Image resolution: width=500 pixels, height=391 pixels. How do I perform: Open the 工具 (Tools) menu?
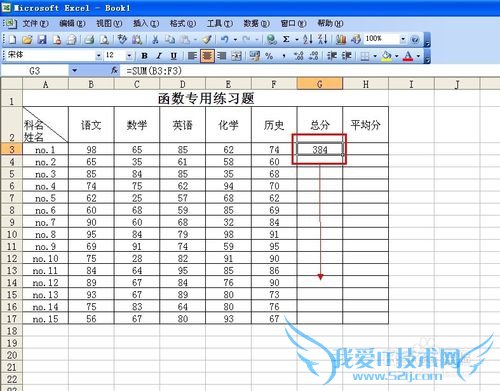click(220, 24)
